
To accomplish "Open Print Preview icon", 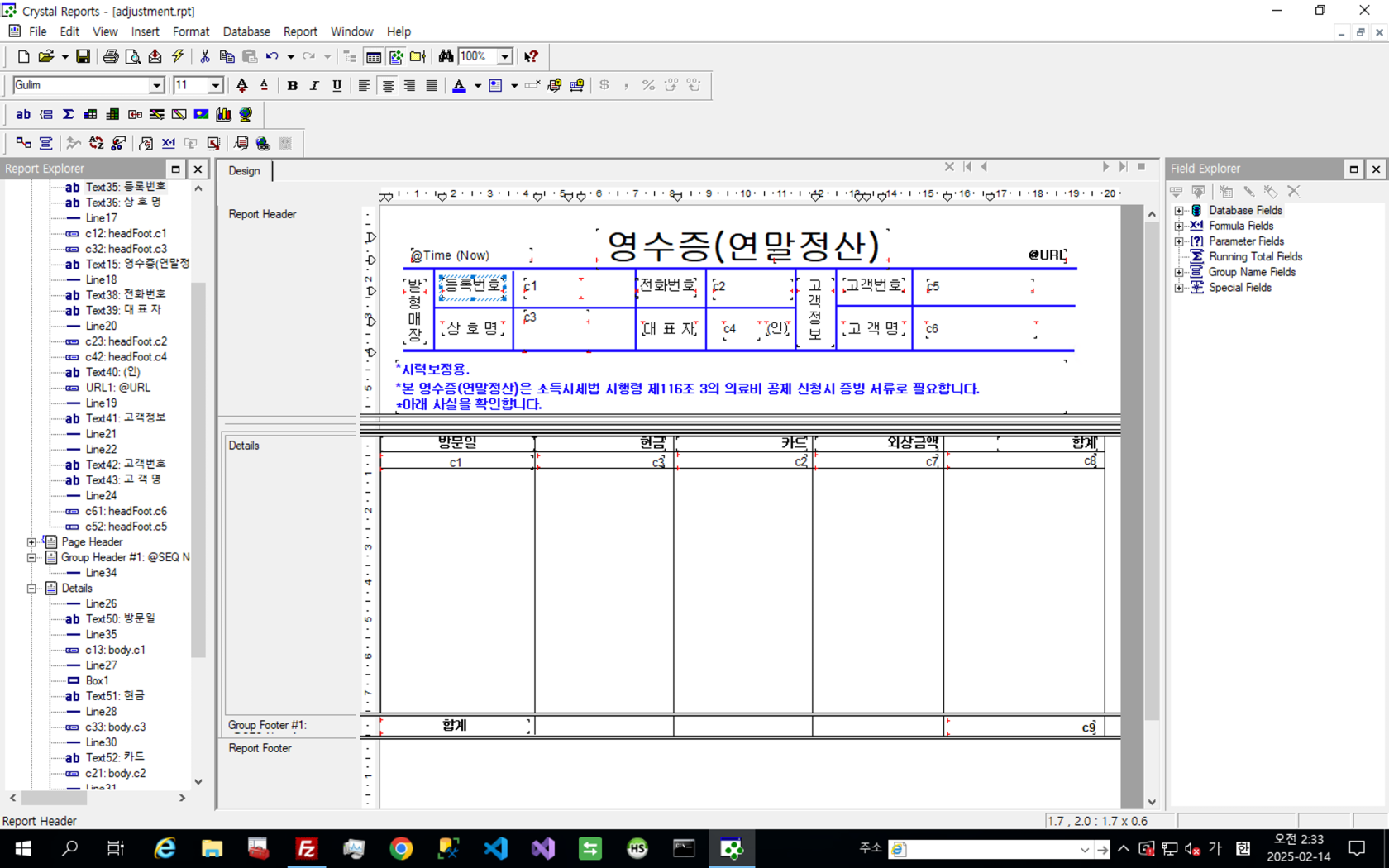I will (132, 56).
